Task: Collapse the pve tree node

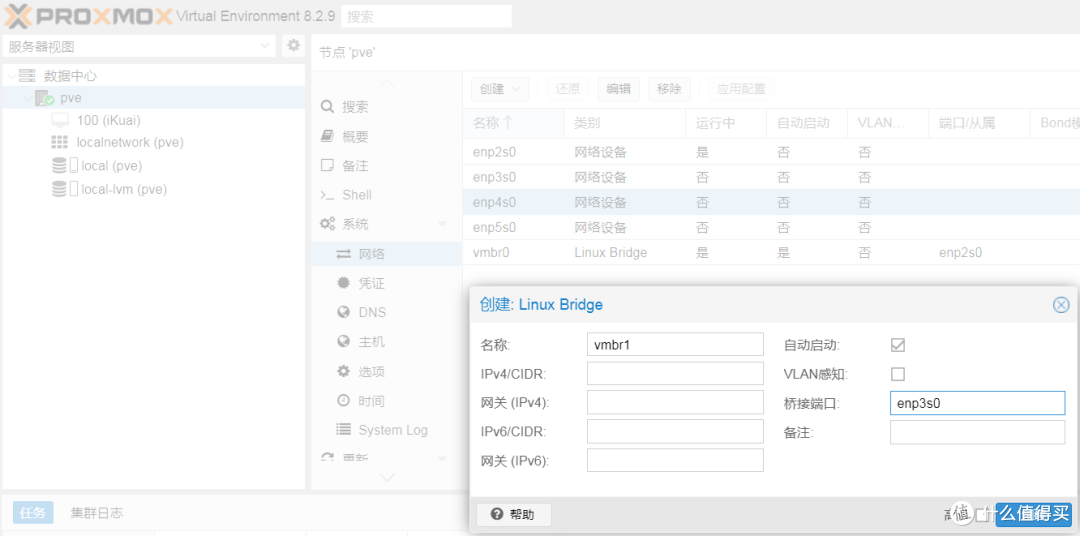Action: 28,99
